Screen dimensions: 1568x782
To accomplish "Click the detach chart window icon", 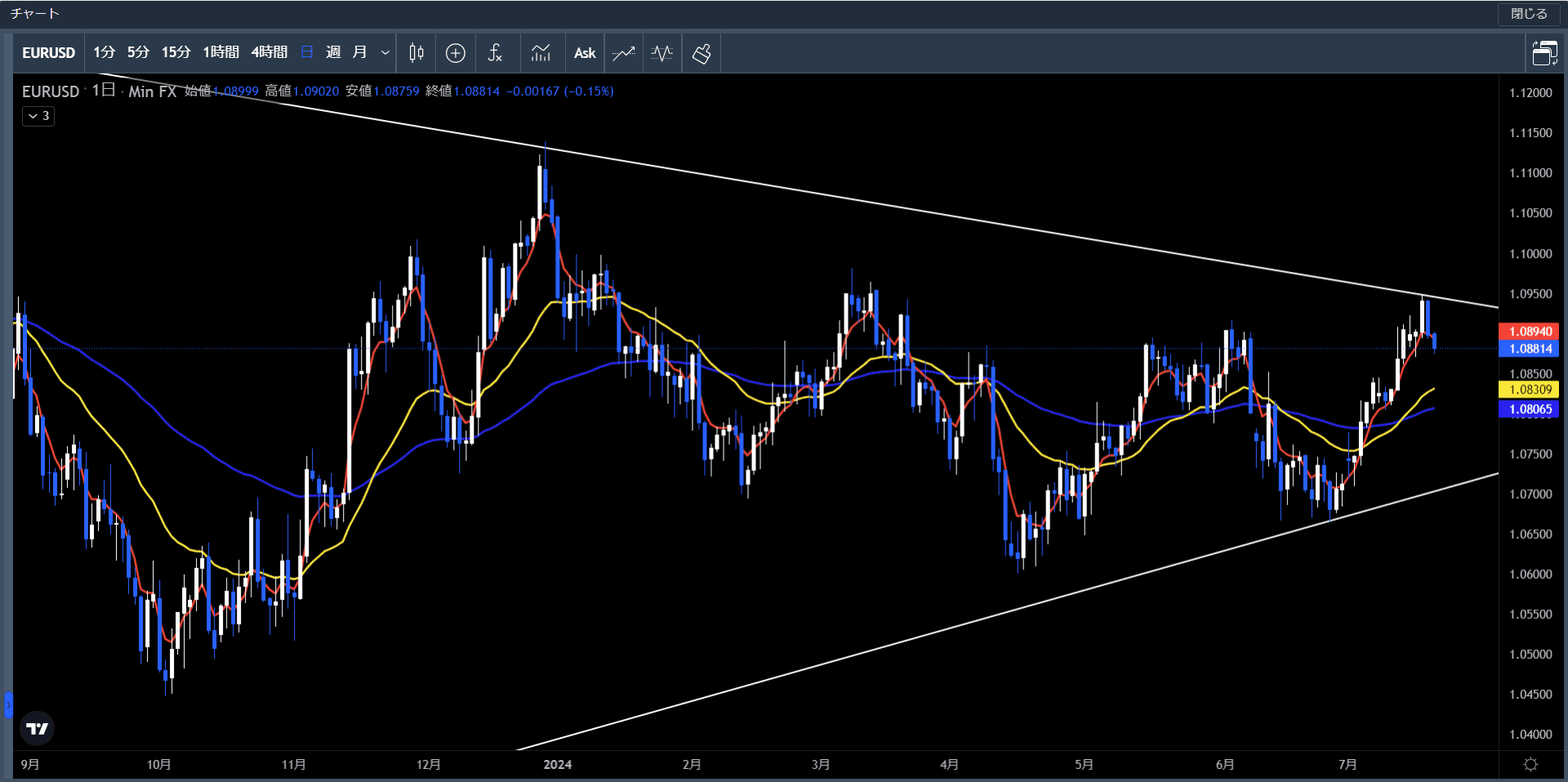I will pyautogui.click(x=1544, y=53).
